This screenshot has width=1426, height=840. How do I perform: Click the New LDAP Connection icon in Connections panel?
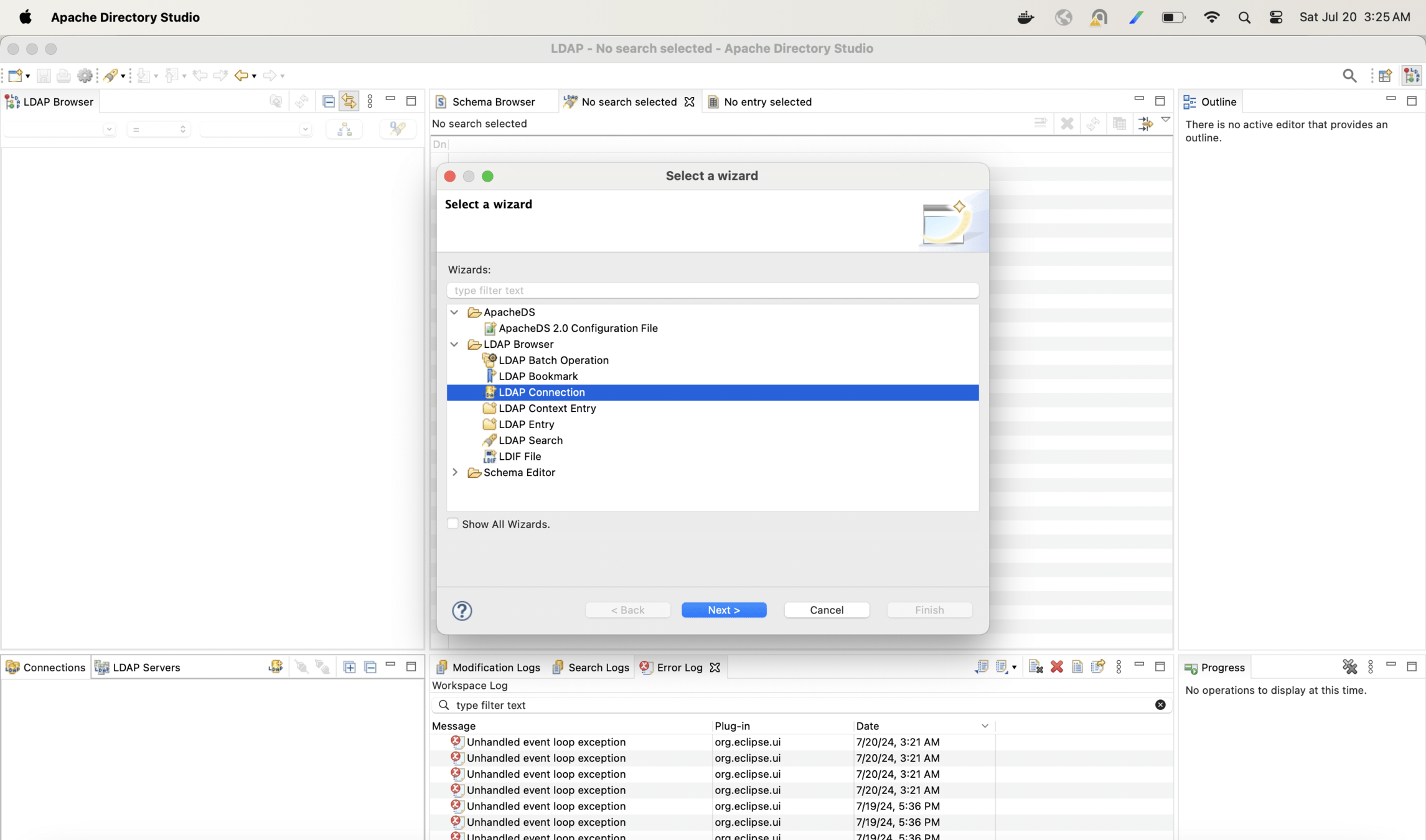(275, 667)
